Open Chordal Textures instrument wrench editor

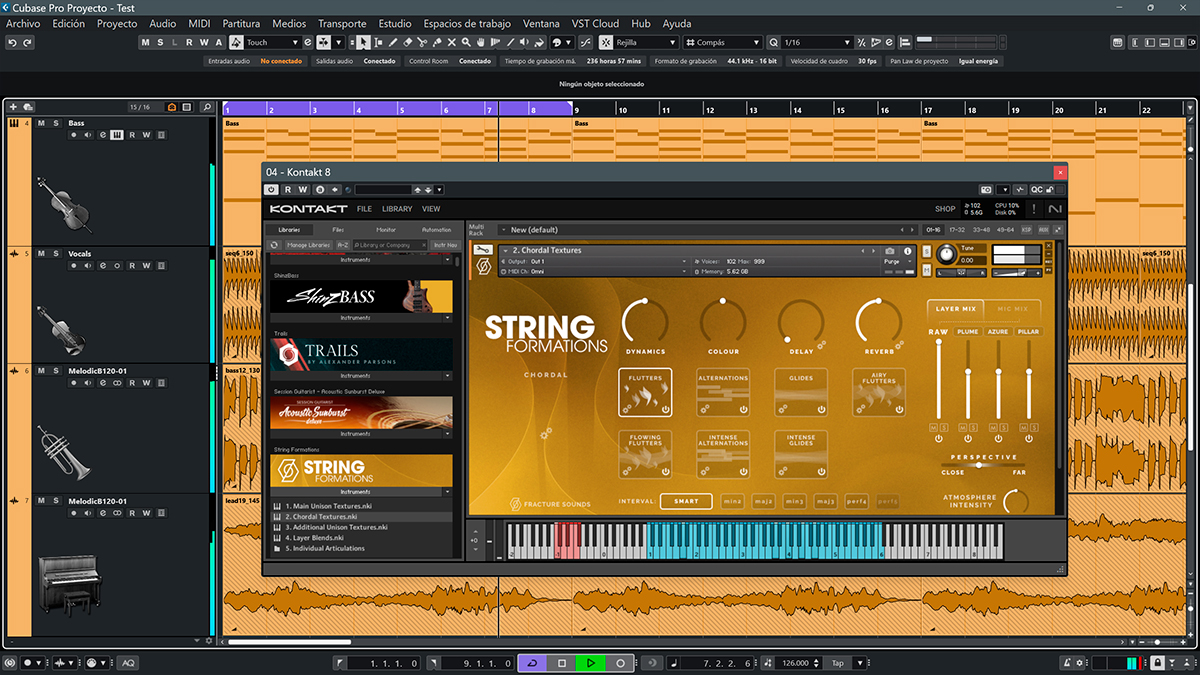[483, 250]
